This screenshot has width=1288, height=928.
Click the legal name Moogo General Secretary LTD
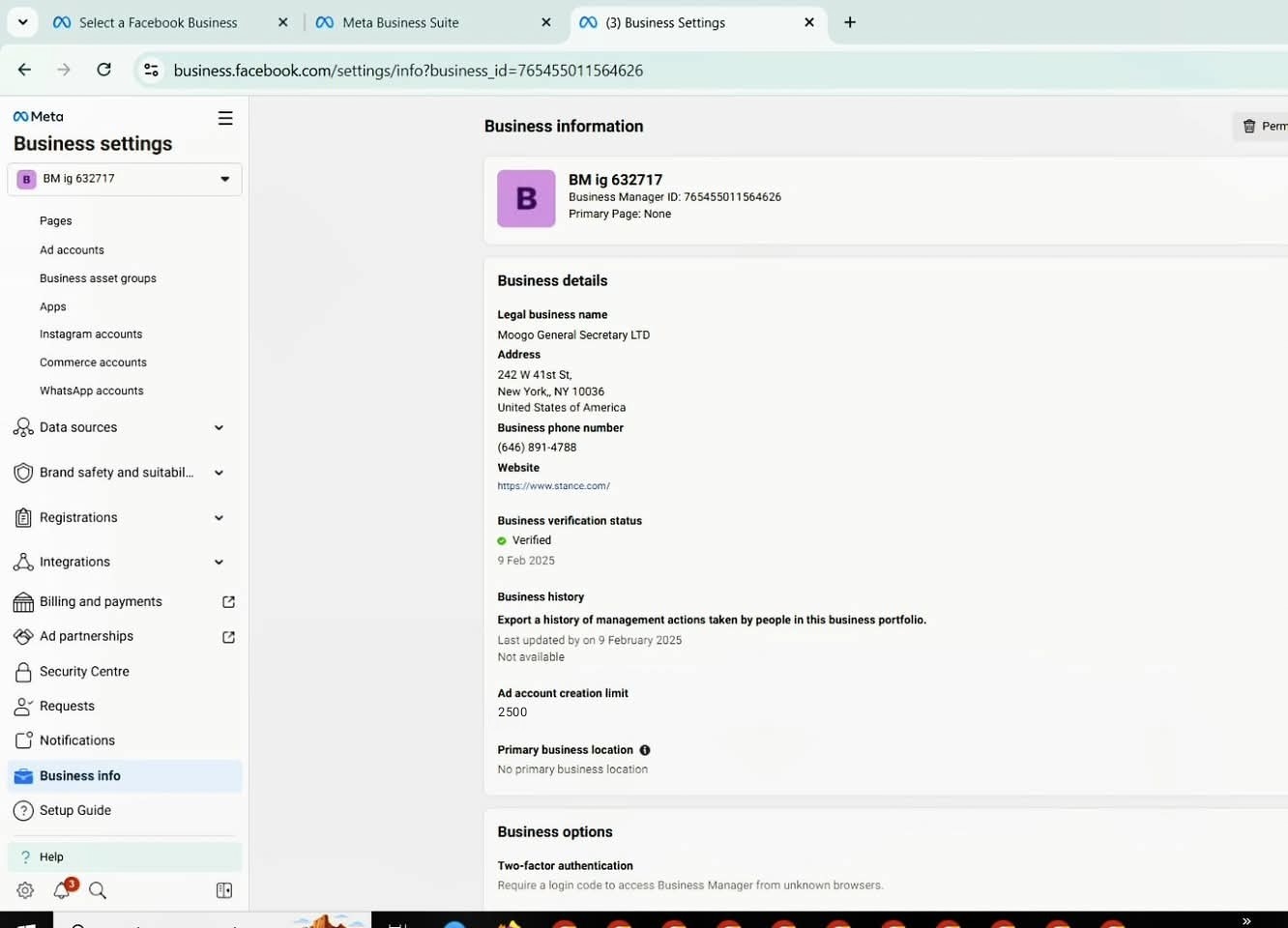(x=573, y=335)
